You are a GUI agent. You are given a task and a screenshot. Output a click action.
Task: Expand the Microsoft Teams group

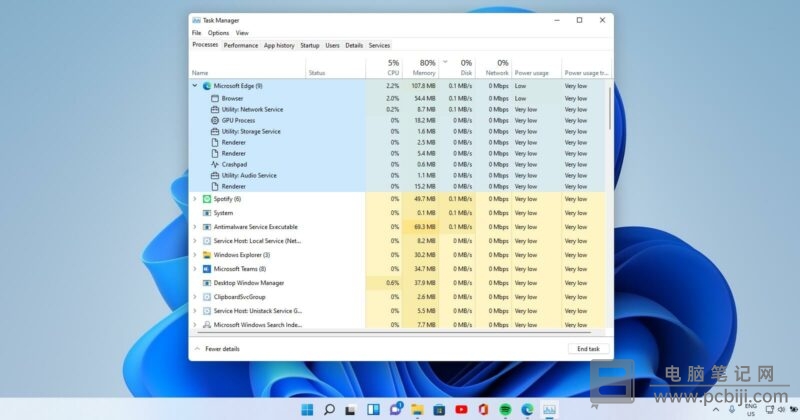[x=195, y=269]
